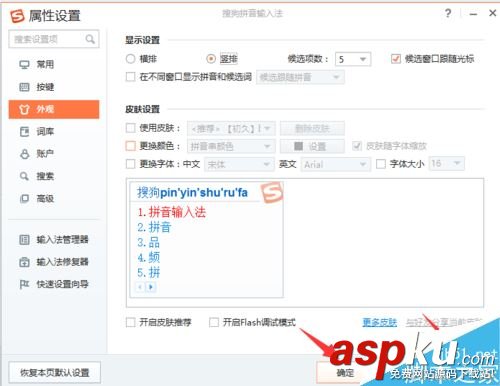Go to the 账户 account section
The height and width of the screenshot is (386, 500).
pyautogui.click(x=54, y=154)
